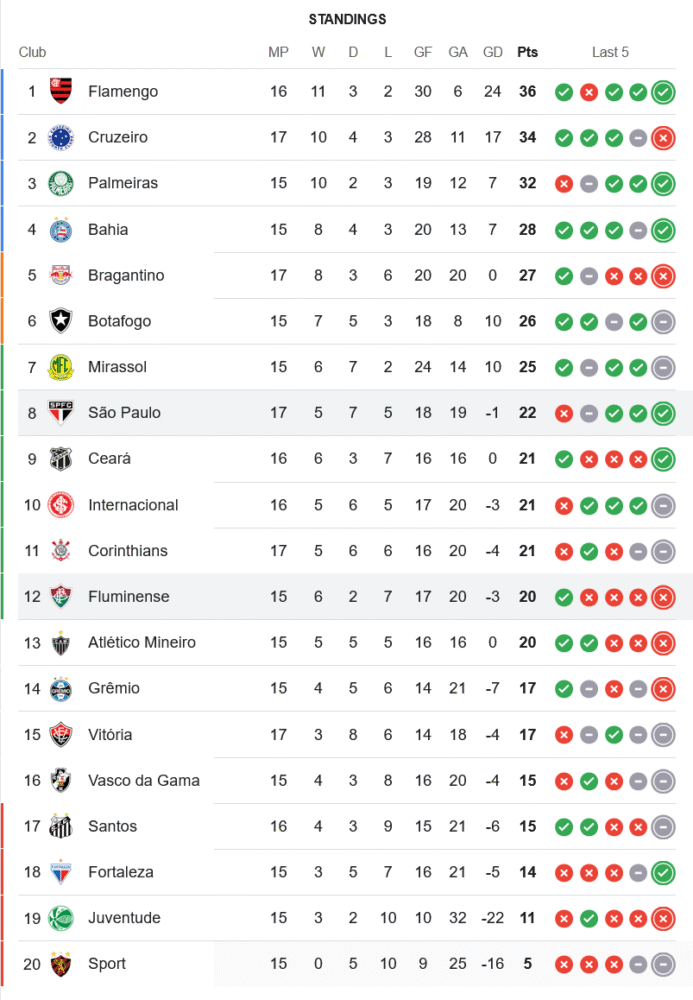Open the Bahia team name link
This screenshot has width=693, height=1000.
tap(108, 230)
